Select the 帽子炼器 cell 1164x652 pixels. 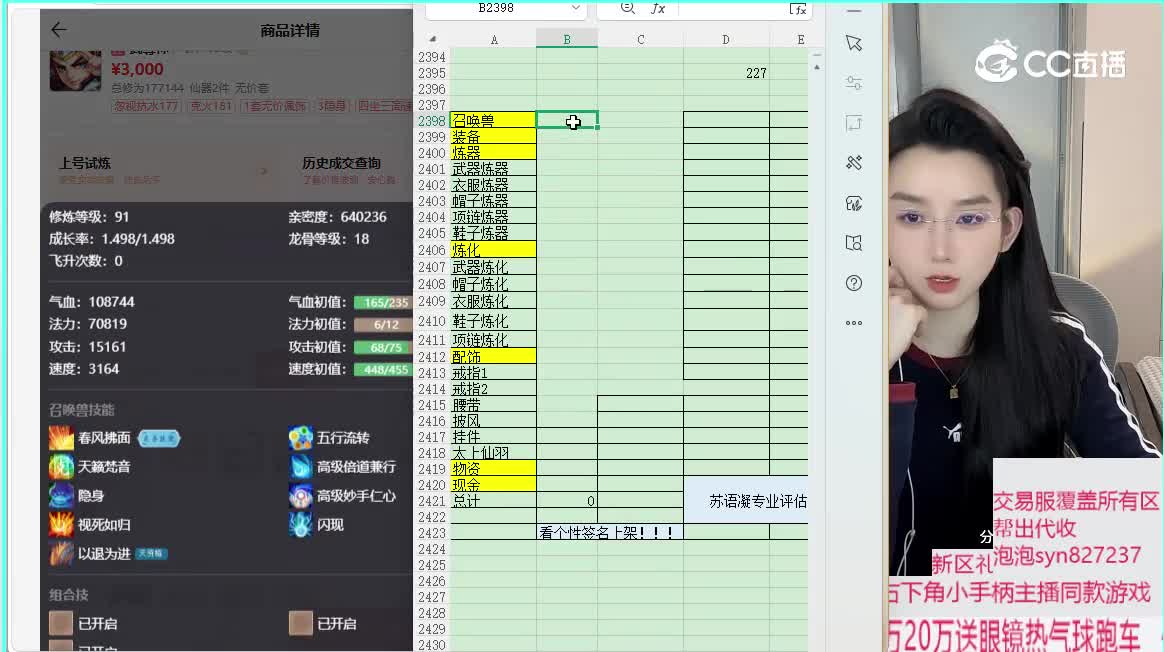click(x=493, y=201)
